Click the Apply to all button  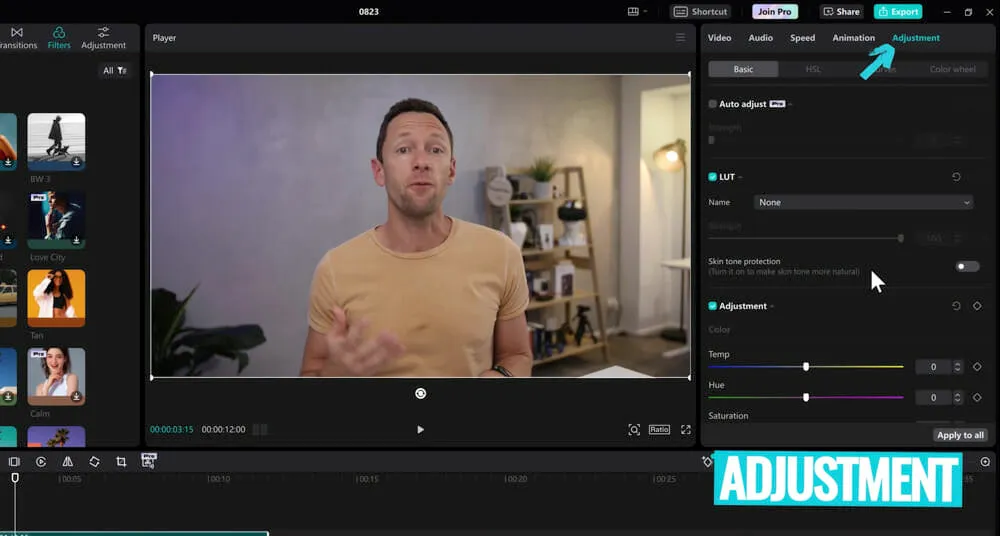pos(960,435)
